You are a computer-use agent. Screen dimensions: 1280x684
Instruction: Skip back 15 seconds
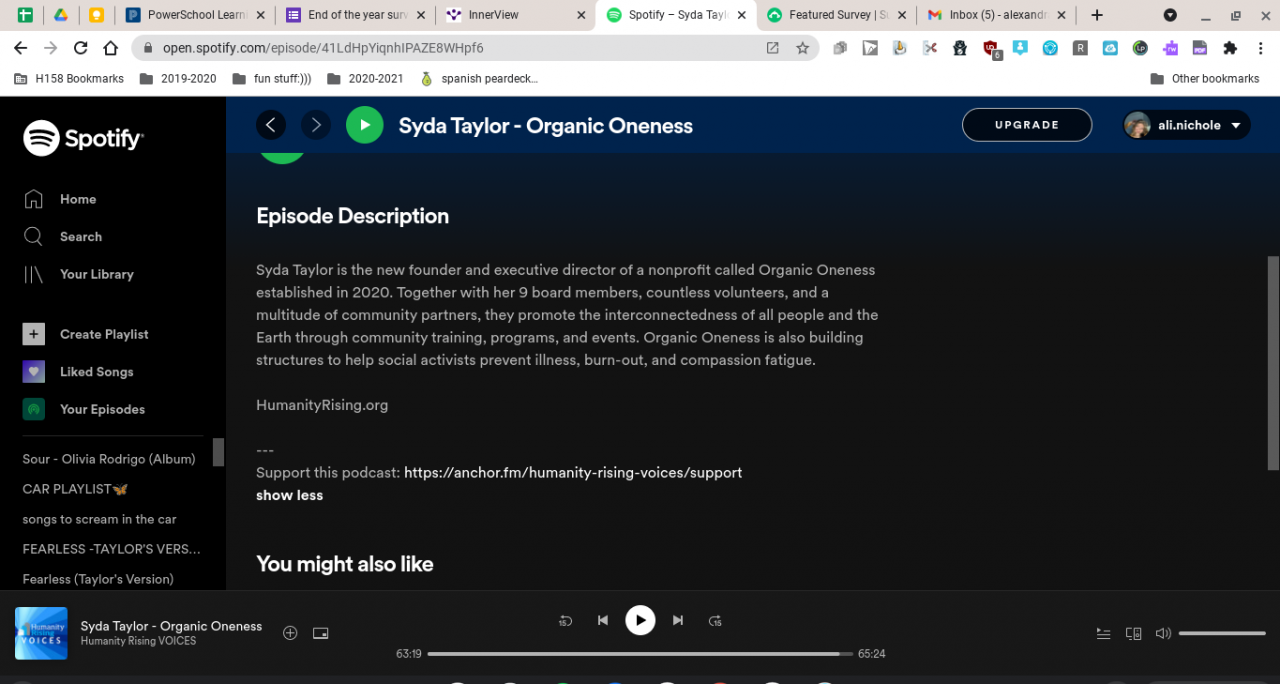(x=565, y=620)
